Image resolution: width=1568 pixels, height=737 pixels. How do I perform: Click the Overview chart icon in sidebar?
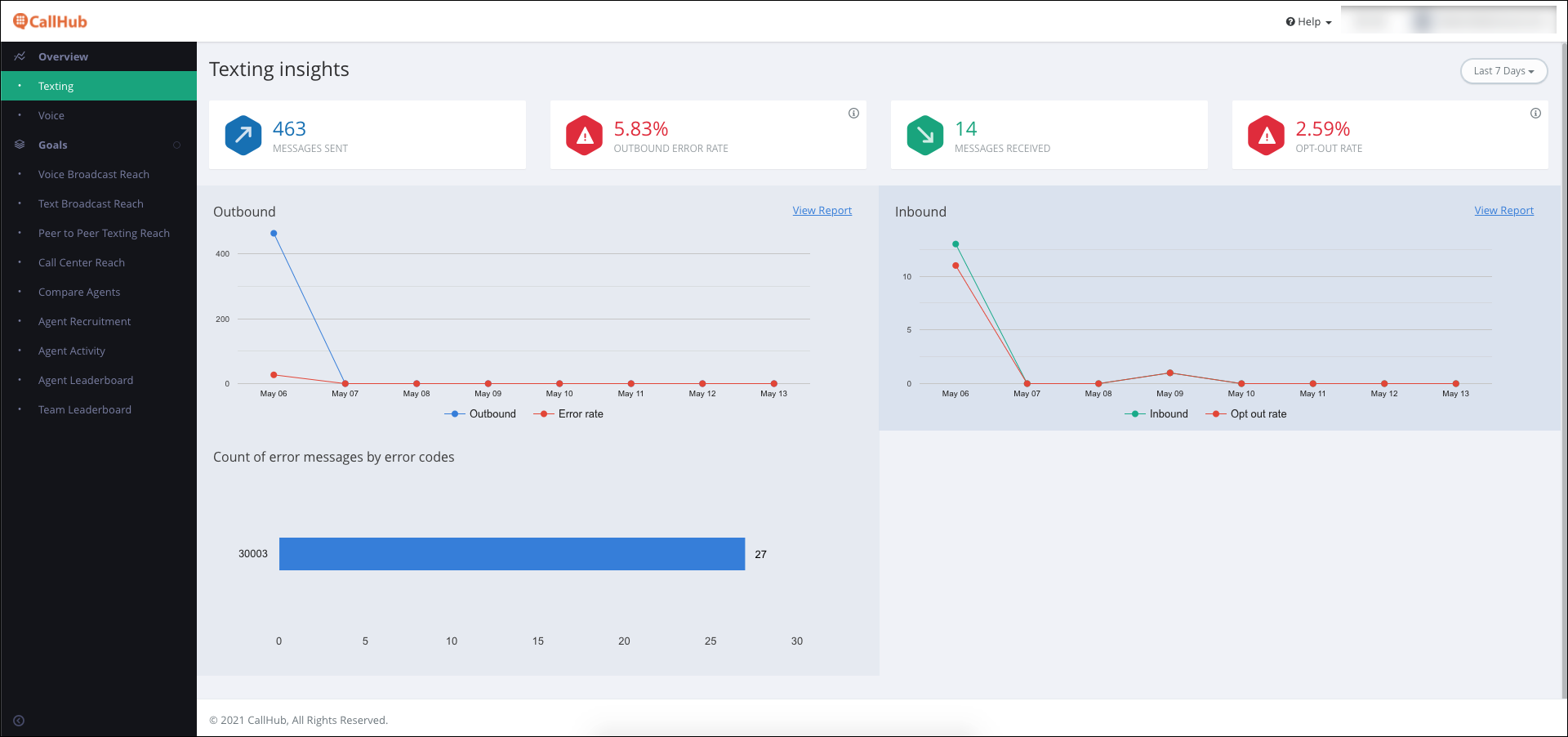pos(20,56)
